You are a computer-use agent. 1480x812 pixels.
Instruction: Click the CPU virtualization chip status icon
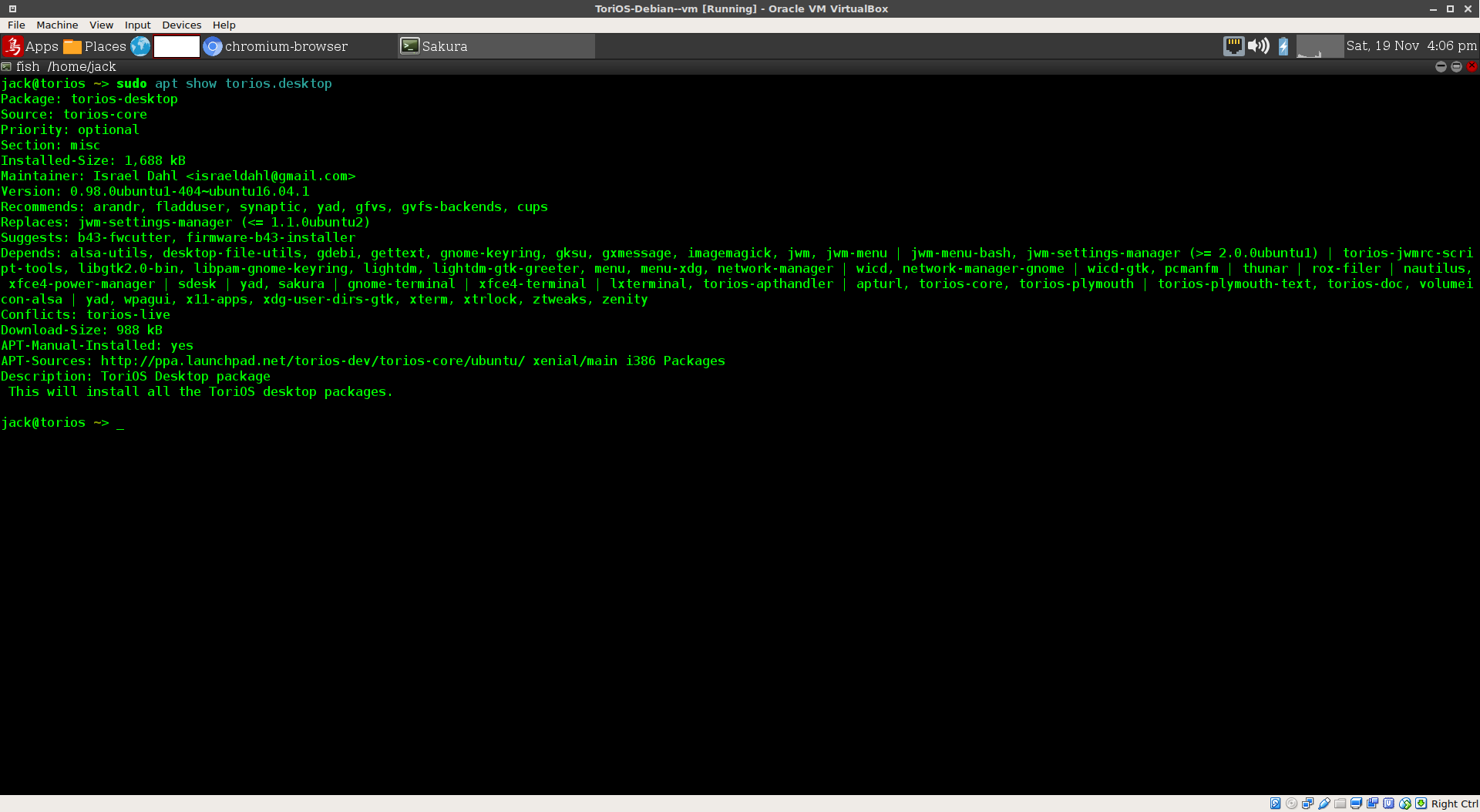(1388, 804)
